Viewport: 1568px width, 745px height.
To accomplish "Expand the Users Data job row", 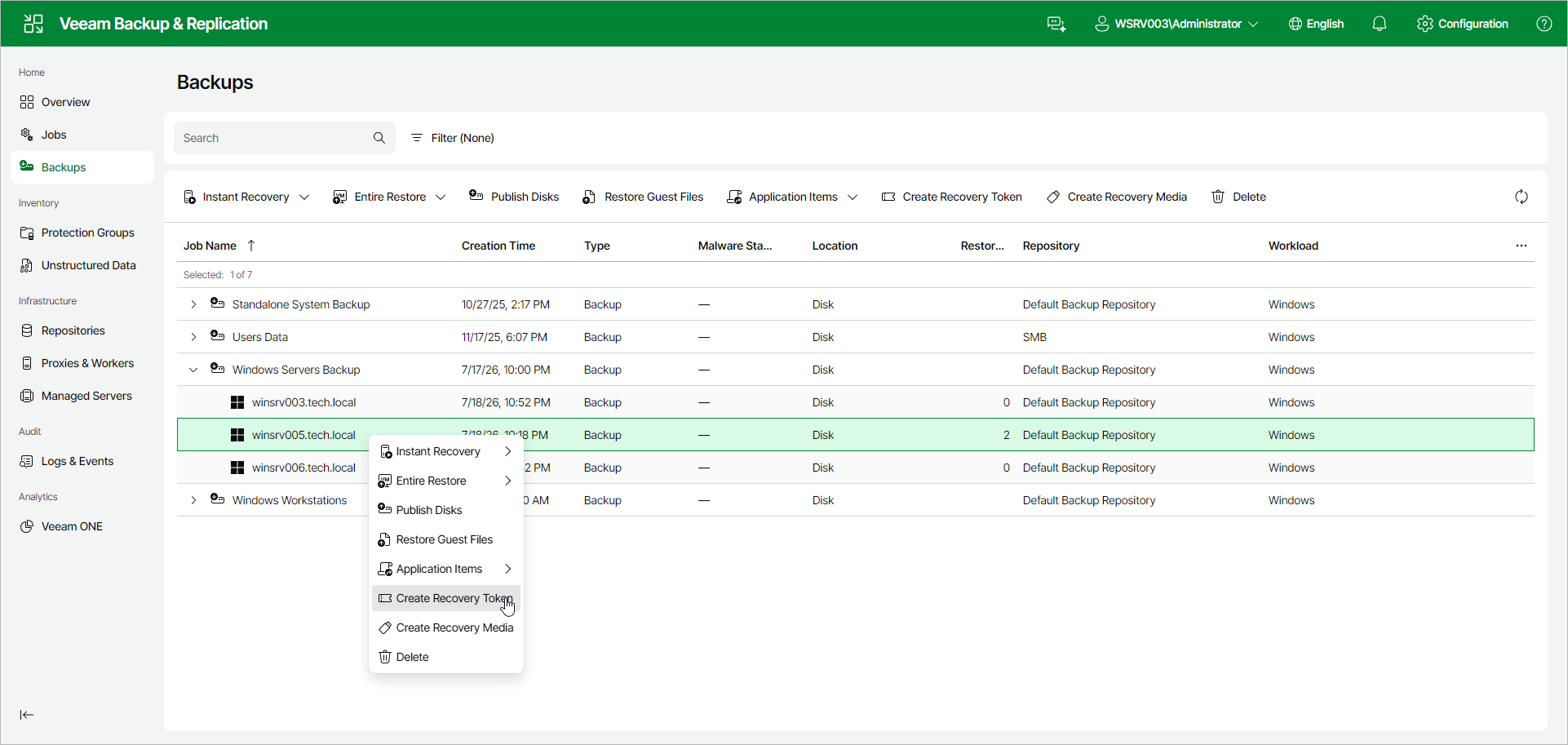I will click(193, 337).
